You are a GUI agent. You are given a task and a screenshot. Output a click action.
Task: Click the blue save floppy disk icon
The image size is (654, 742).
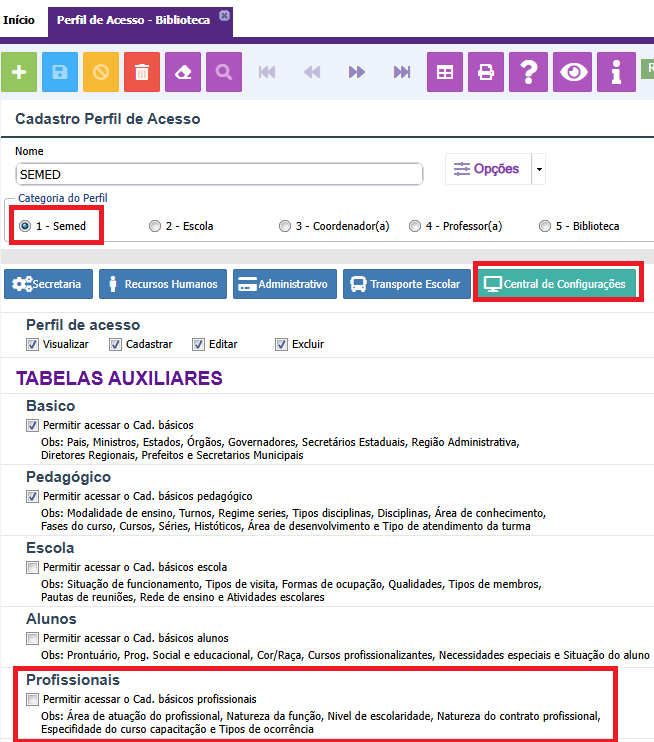(x=60, y=72)
